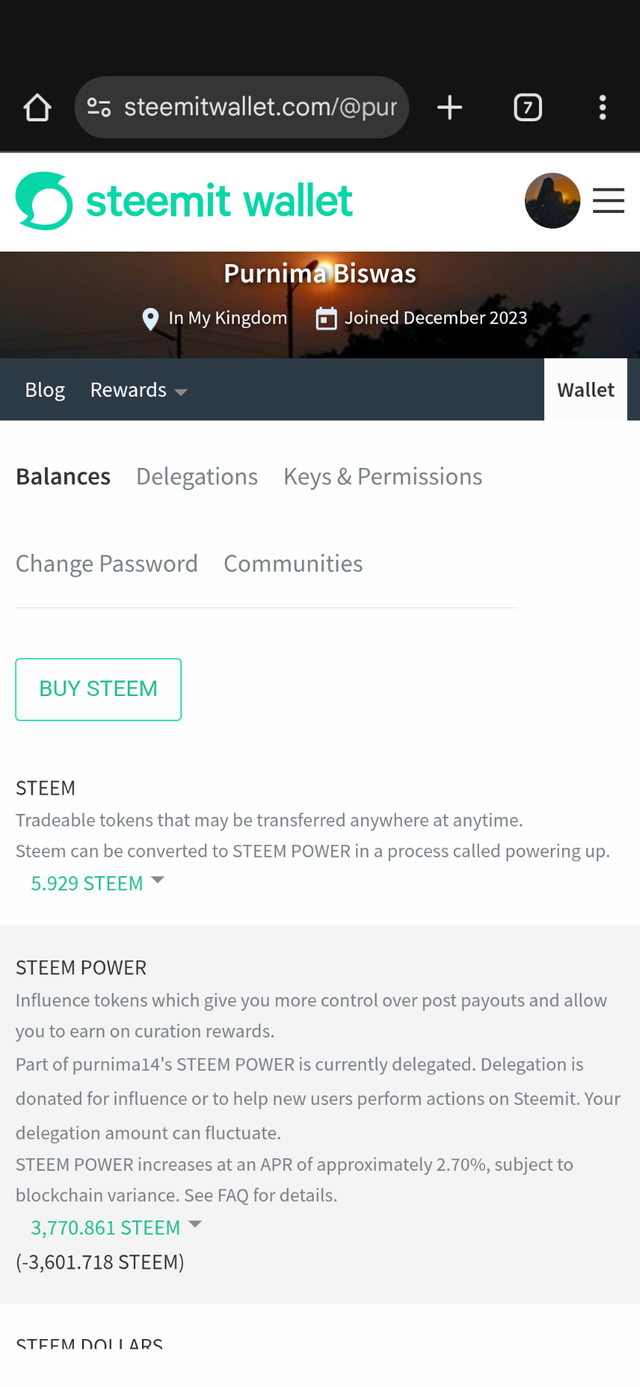Open the hamburger menu icon

point(608,201)
